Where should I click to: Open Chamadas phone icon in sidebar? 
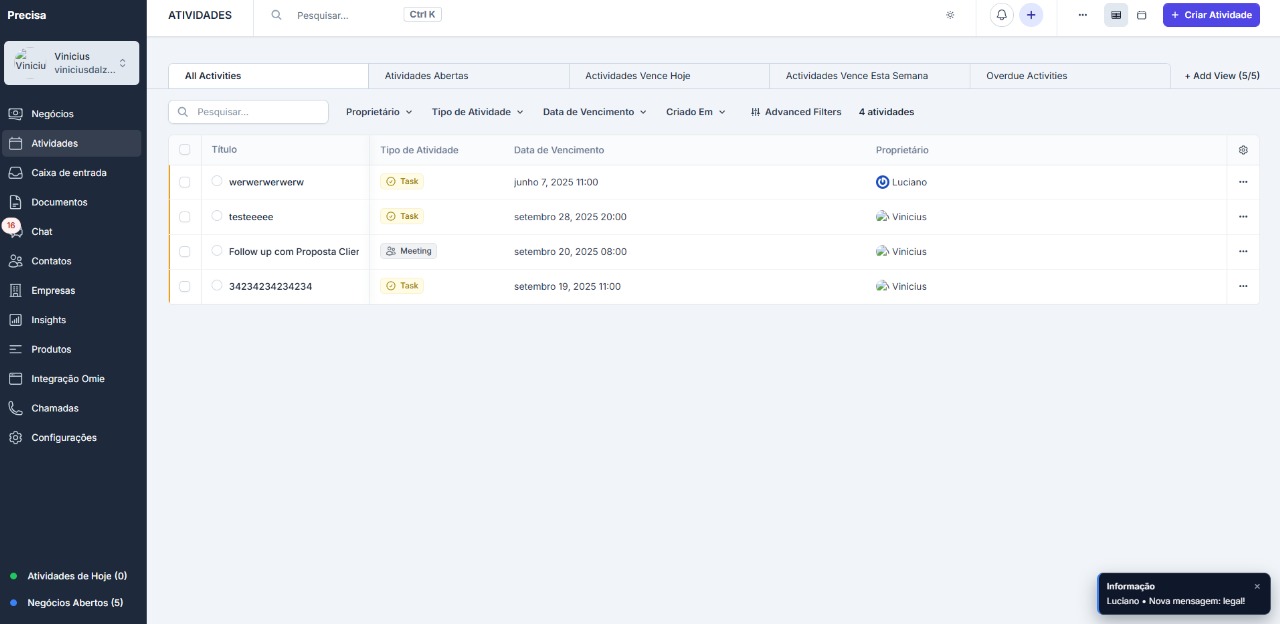click(15, 408)
